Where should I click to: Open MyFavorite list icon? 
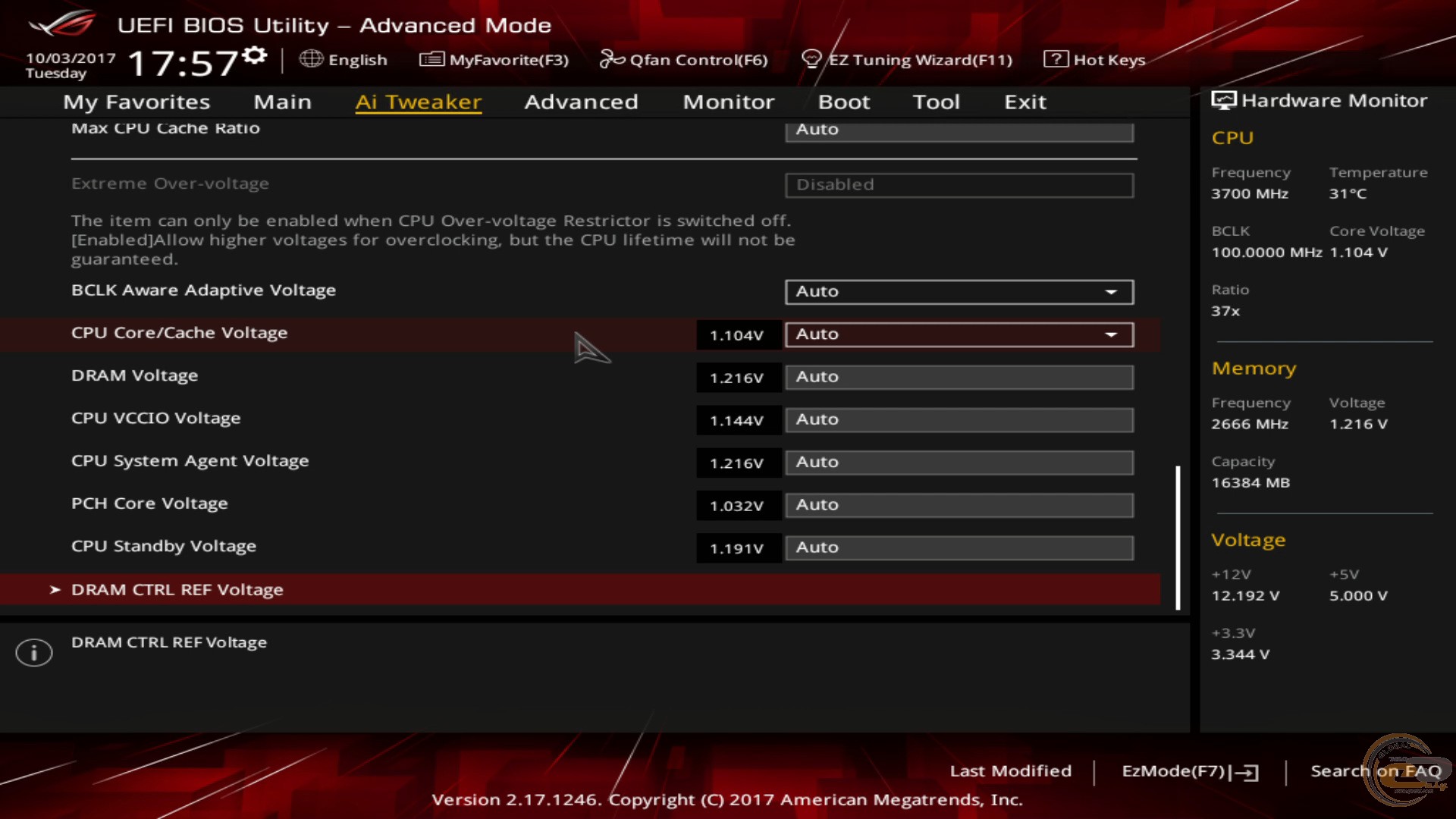[431, 59]
